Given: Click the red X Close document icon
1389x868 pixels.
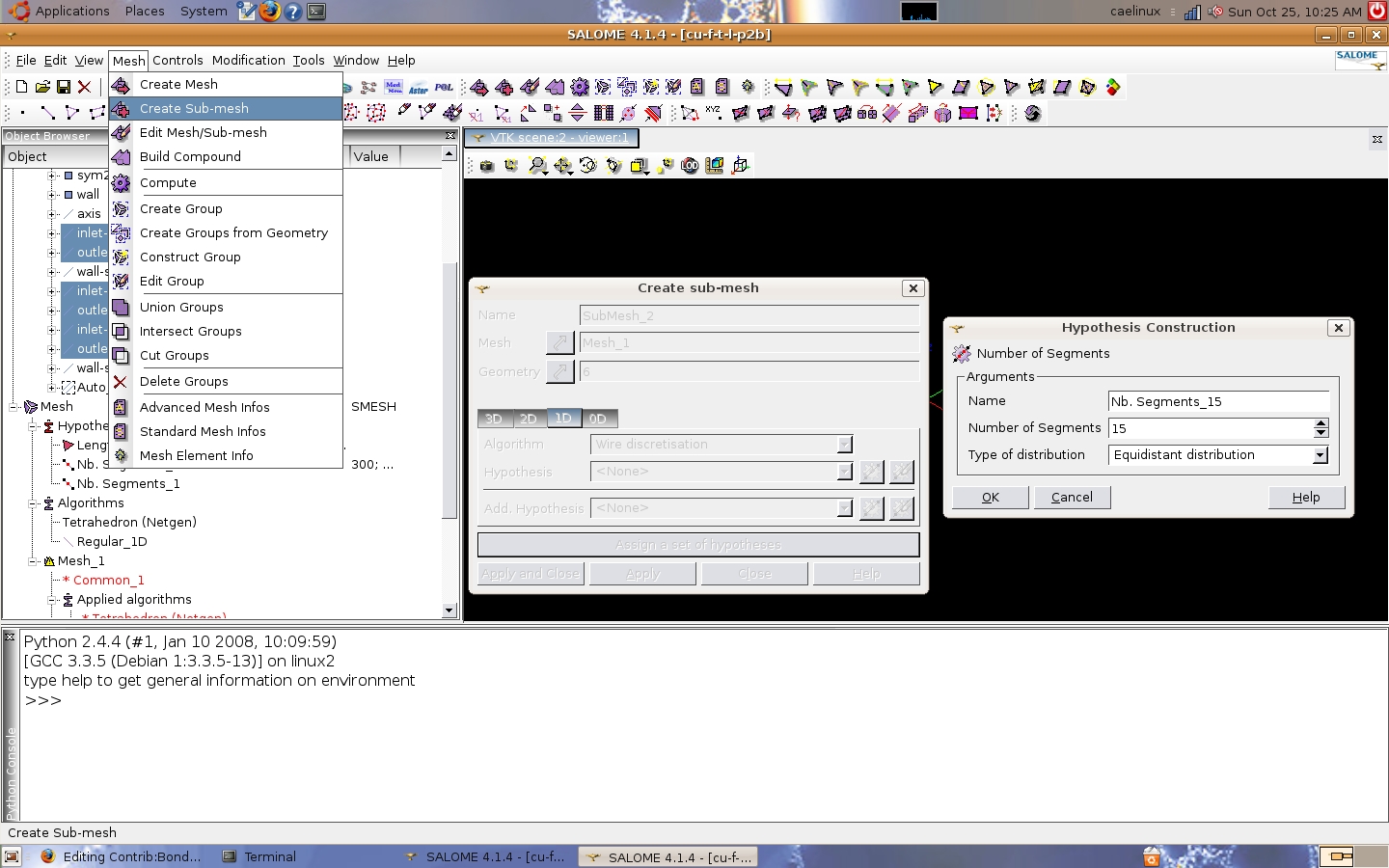Looking at the screenshot, I should click(85, 87).
